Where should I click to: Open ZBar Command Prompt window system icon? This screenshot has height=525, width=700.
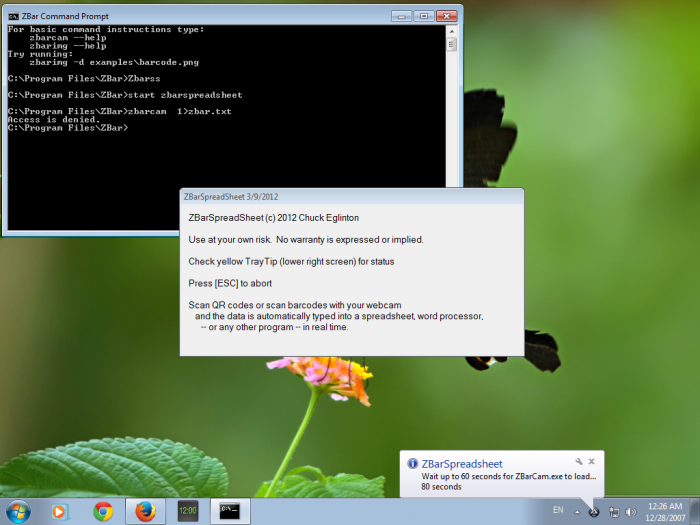coord(13,17)
